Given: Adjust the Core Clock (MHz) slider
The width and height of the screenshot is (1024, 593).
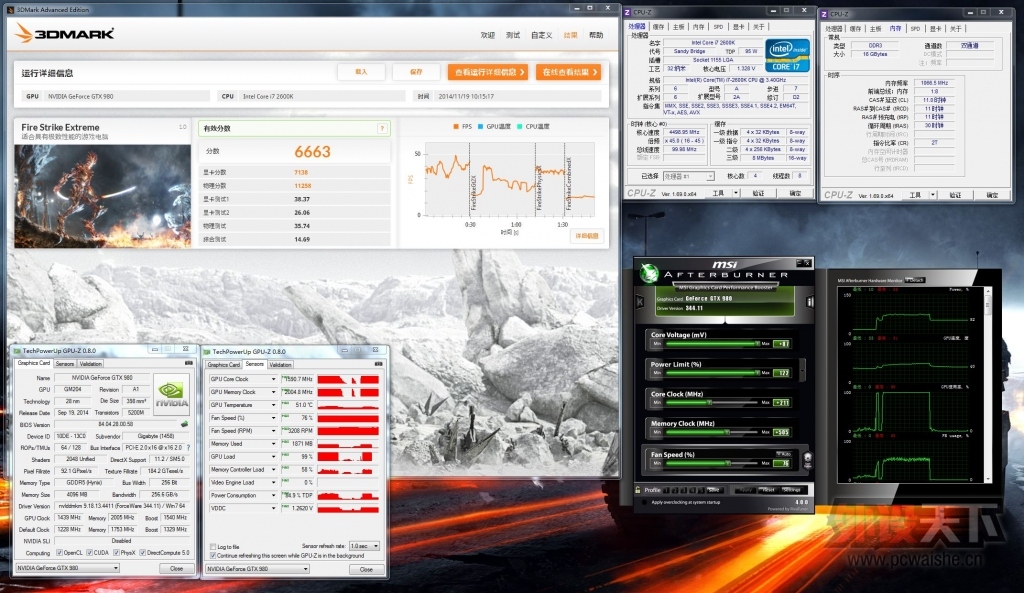Looking at the screenshot, I should (x=712, y=402).
